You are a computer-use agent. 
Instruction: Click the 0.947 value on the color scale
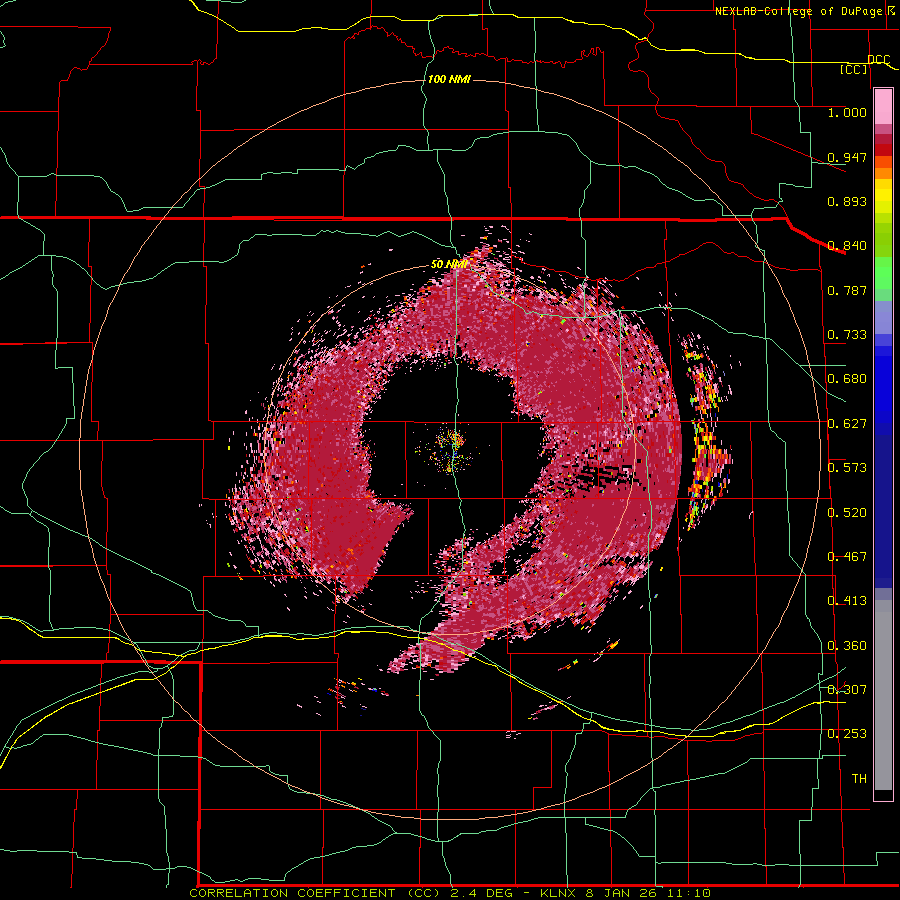point(847,157)
